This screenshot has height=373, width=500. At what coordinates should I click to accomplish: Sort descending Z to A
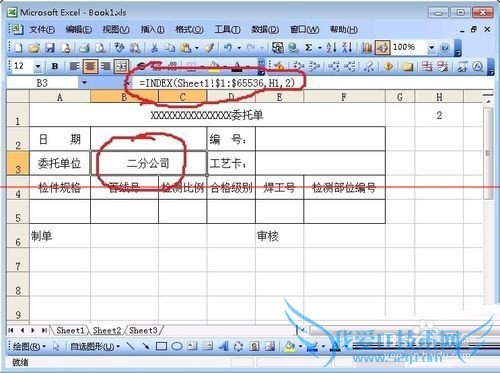click(347, 48)
